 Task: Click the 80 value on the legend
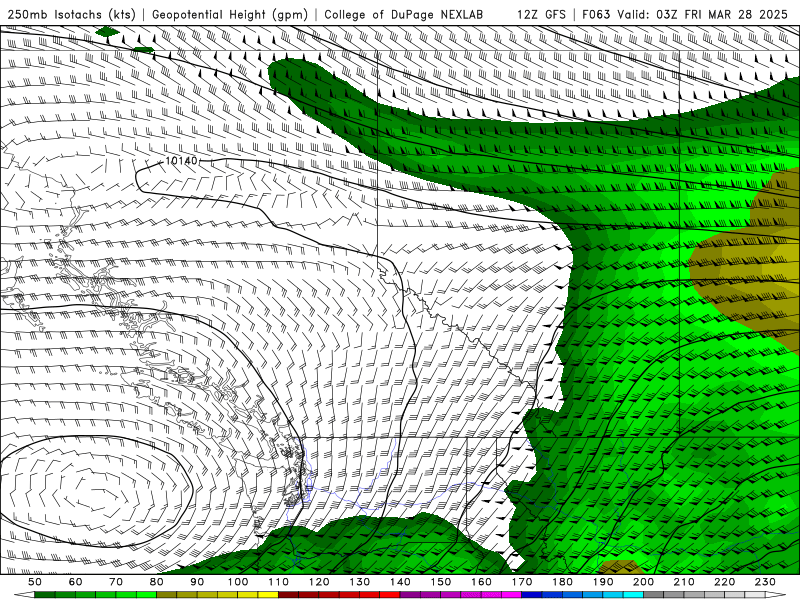click(x=157, y=582)
